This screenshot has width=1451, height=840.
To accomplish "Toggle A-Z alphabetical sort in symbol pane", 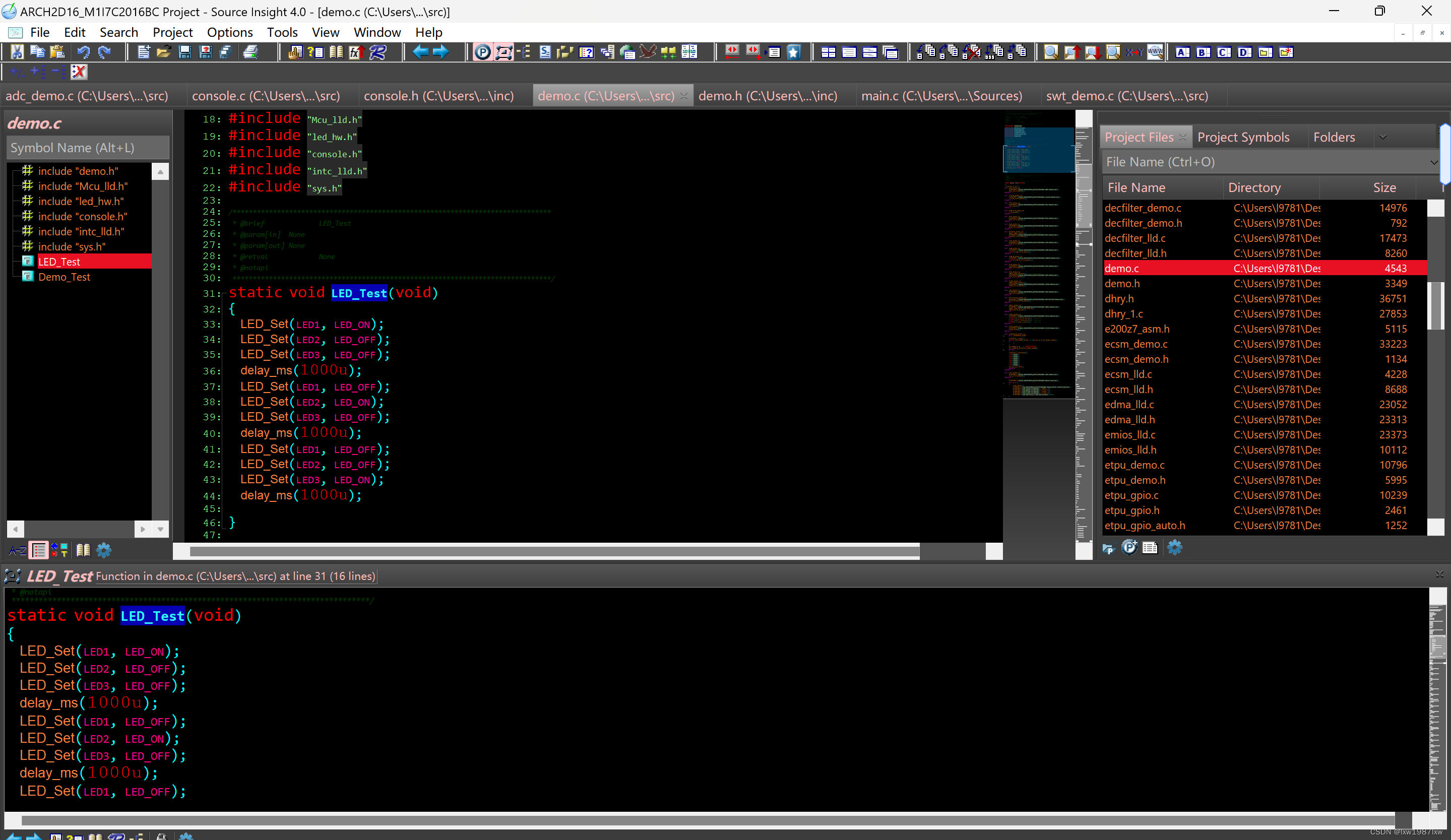I will [17, 550].
